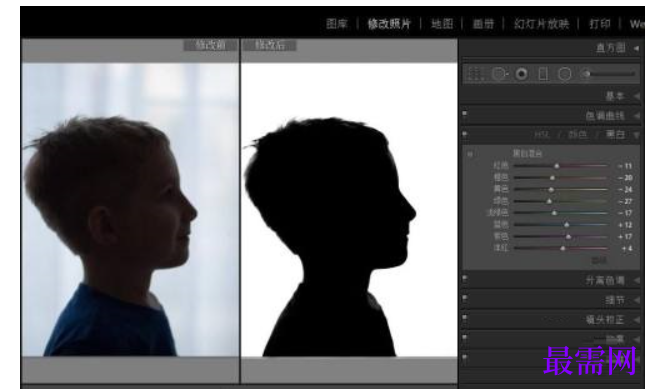This screenshot has width=655, height=392.
Task: Click the 紫色 value +17
Action: (625, 237)
